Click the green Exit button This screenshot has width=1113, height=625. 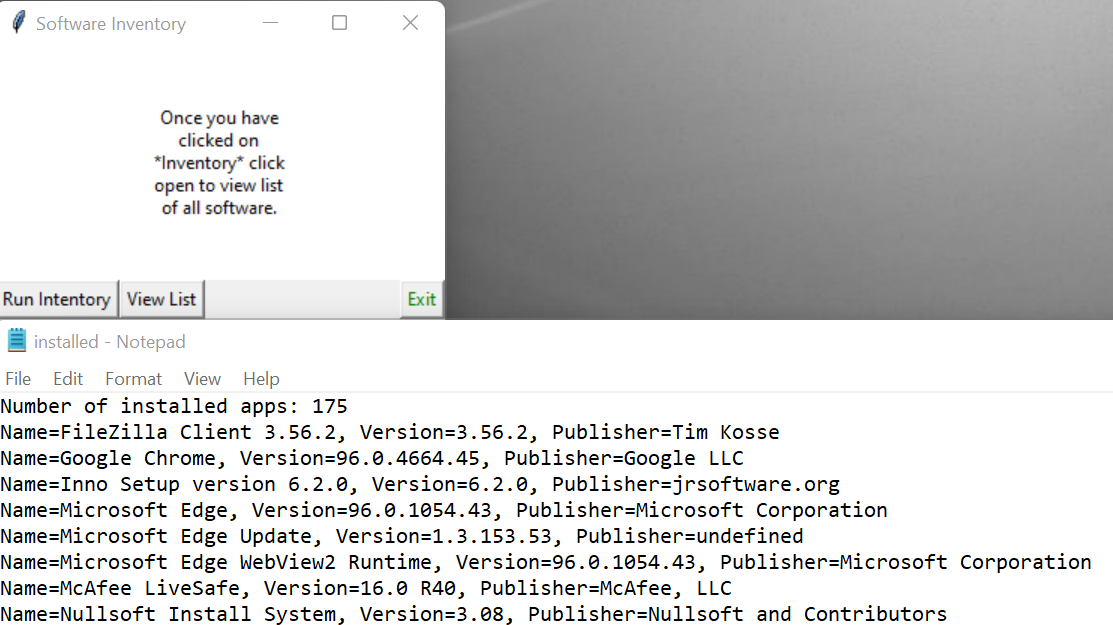[421, 299]
